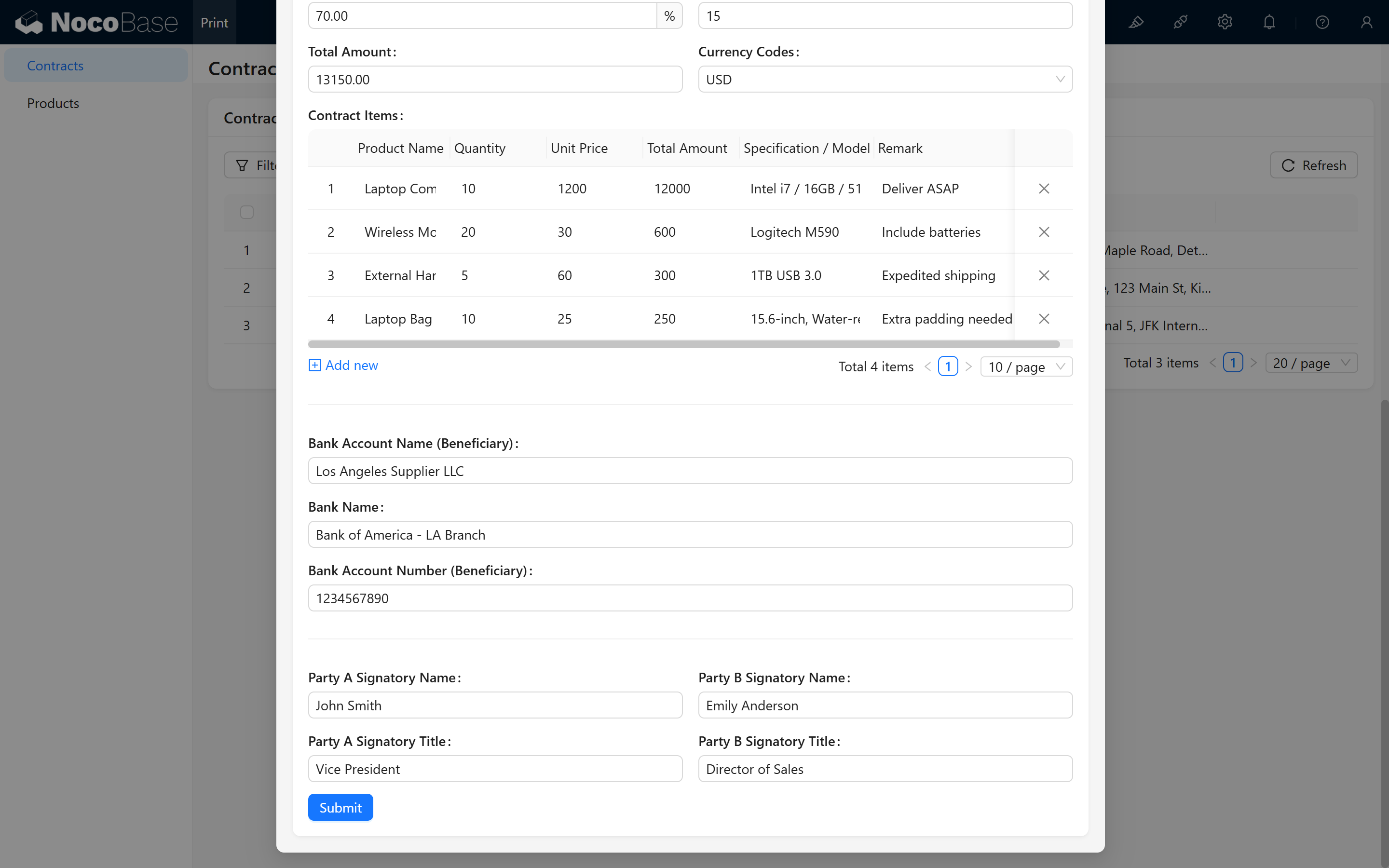Click the blue Submit button

(340, 807)
